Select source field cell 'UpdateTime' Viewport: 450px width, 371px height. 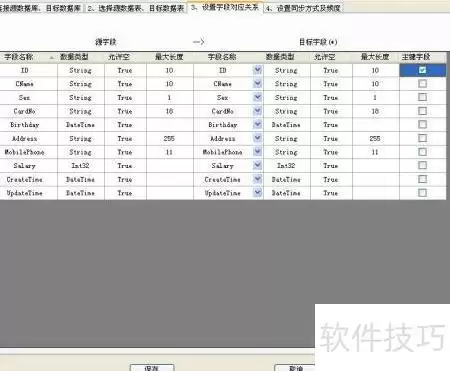point(29,193)
